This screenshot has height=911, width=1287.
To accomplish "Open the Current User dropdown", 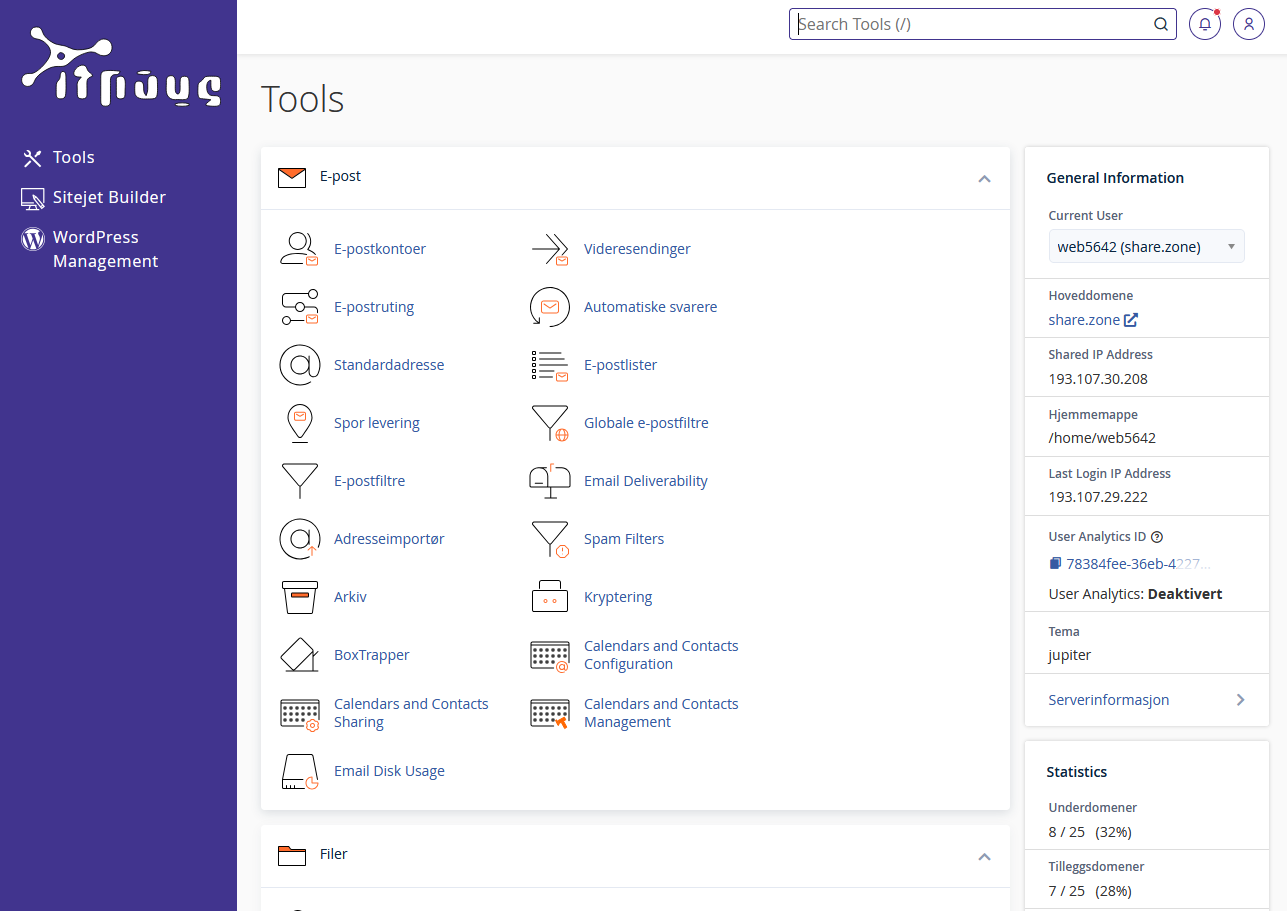I will point(1146,246).
